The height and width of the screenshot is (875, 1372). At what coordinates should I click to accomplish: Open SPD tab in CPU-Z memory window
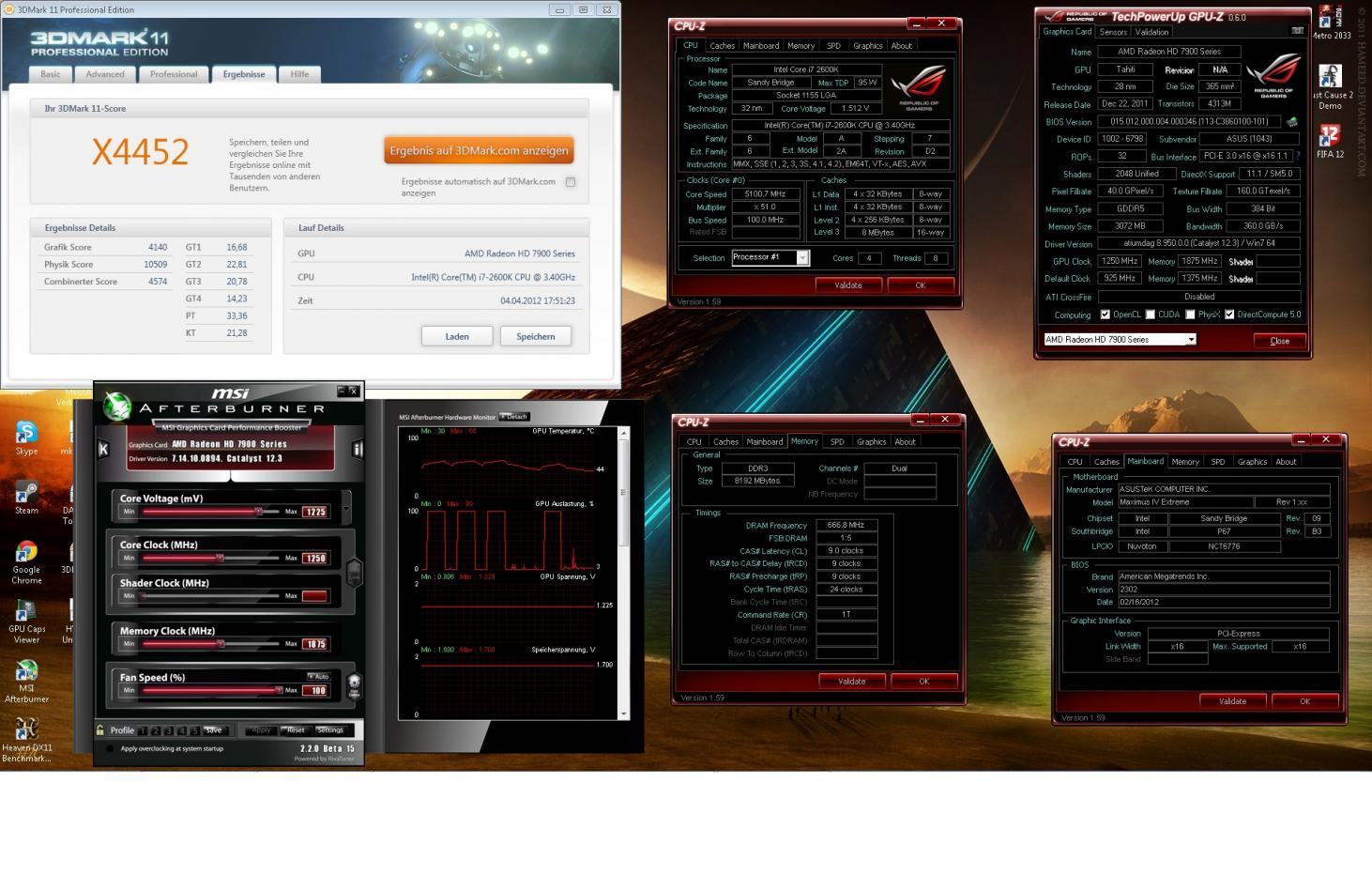837,441
